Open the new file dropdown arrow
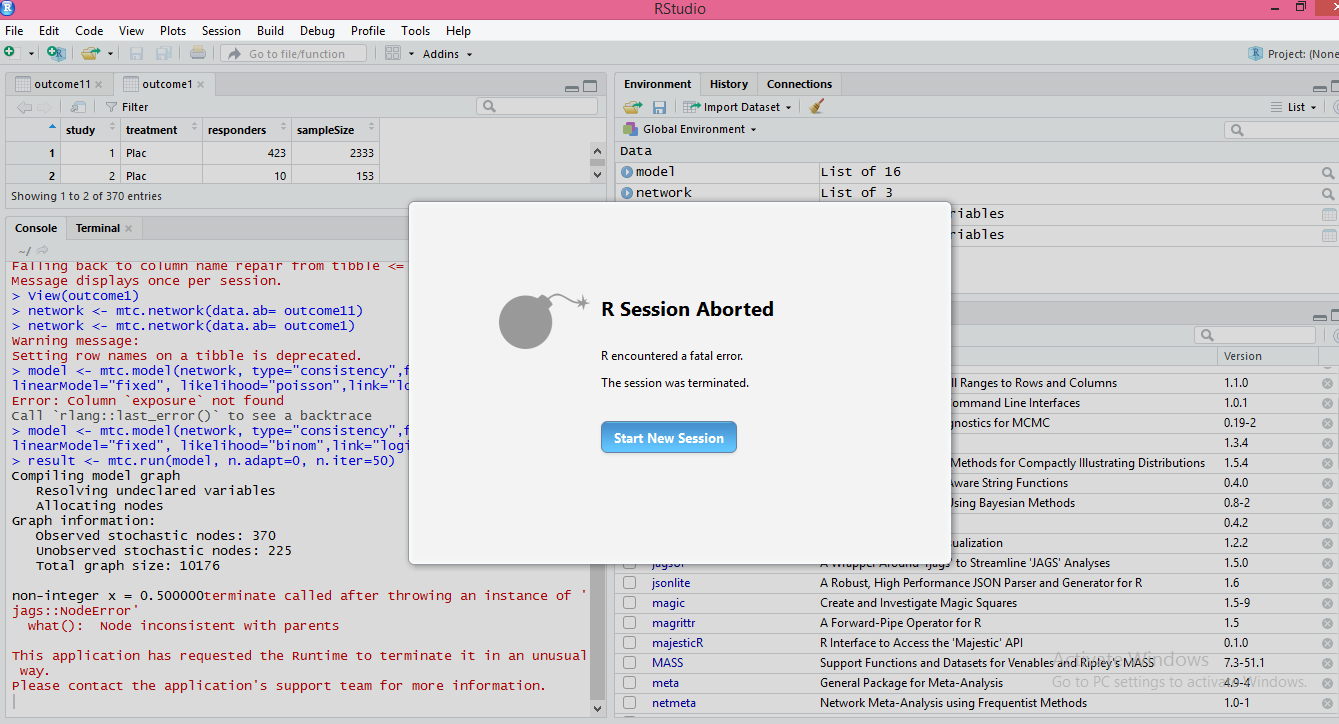Image resolution: width=1339 pixels, height=724 pixels. (x=32, y=54)
